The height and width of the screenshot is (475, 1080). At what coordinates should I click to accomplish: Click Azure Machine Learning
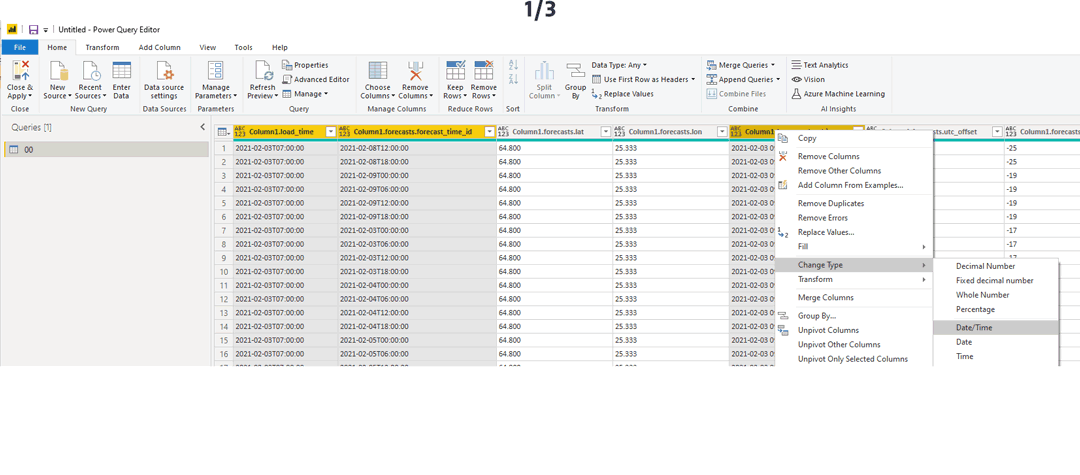click(x=838, y=94)
